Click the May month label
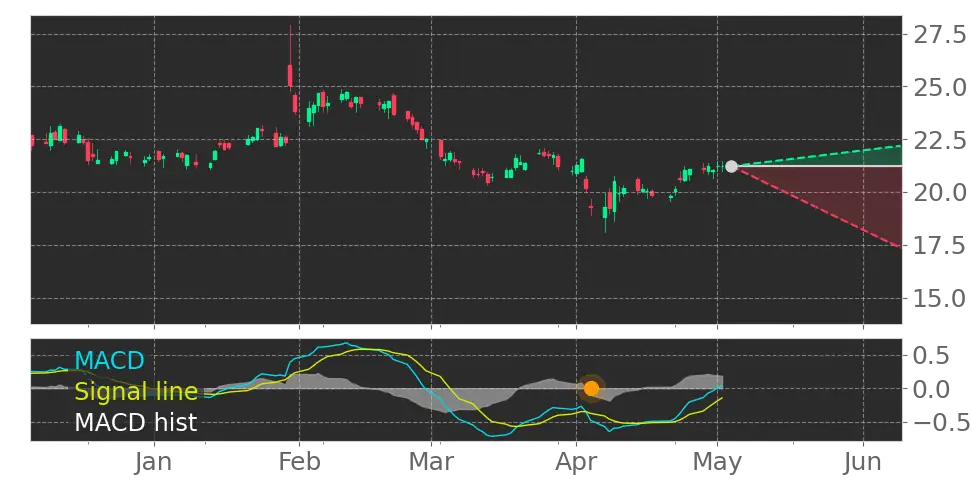This screenshot has height=486, width=972. point(717,463)
